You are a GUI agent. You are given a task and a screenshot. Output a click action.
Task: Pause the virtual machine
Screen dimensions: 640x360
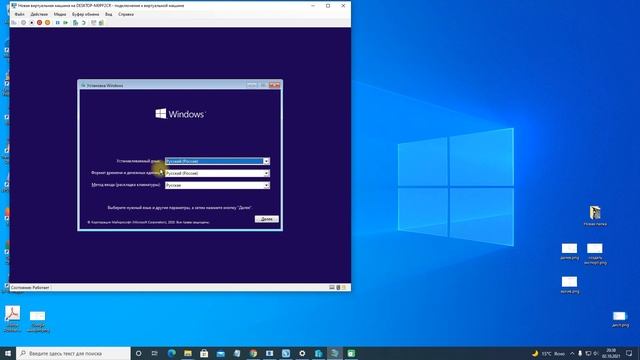point(58,23)
